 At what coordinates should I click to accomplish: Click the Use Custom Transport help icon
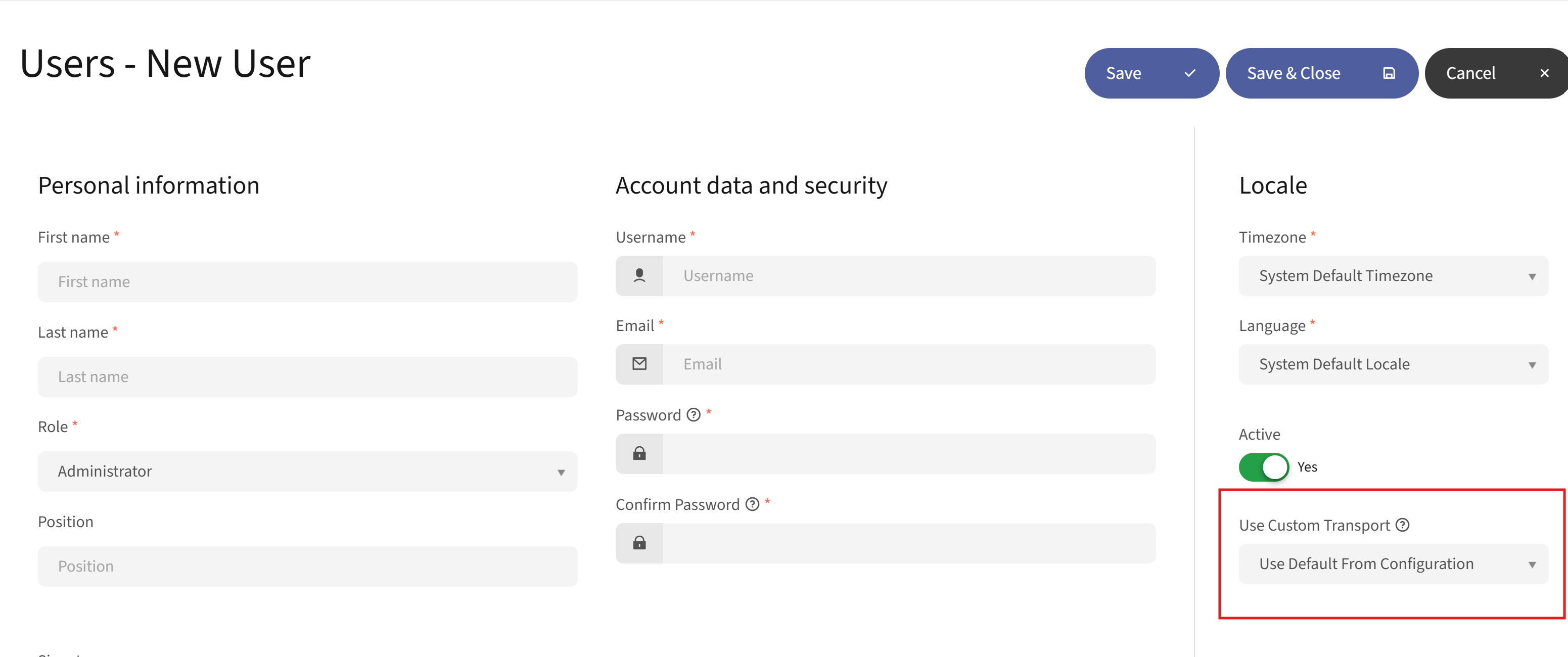tap(1403, 525)
